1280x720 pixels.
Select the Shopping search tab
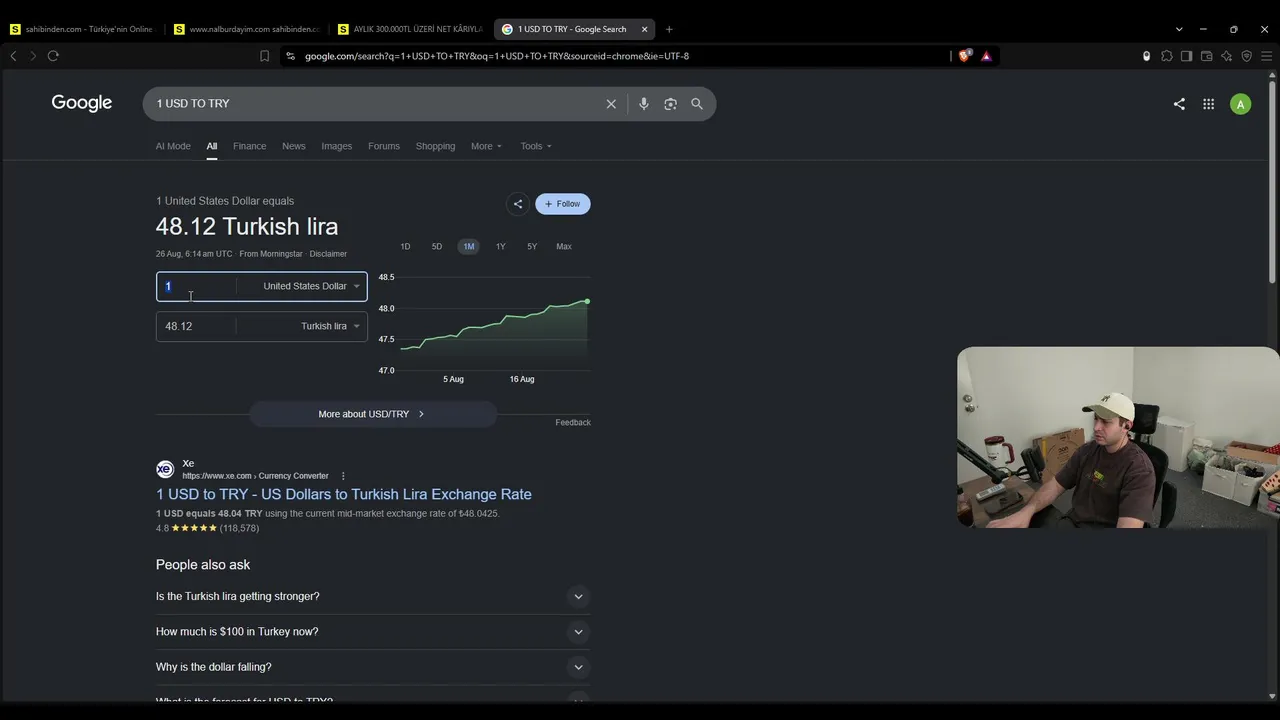[435, 146]
